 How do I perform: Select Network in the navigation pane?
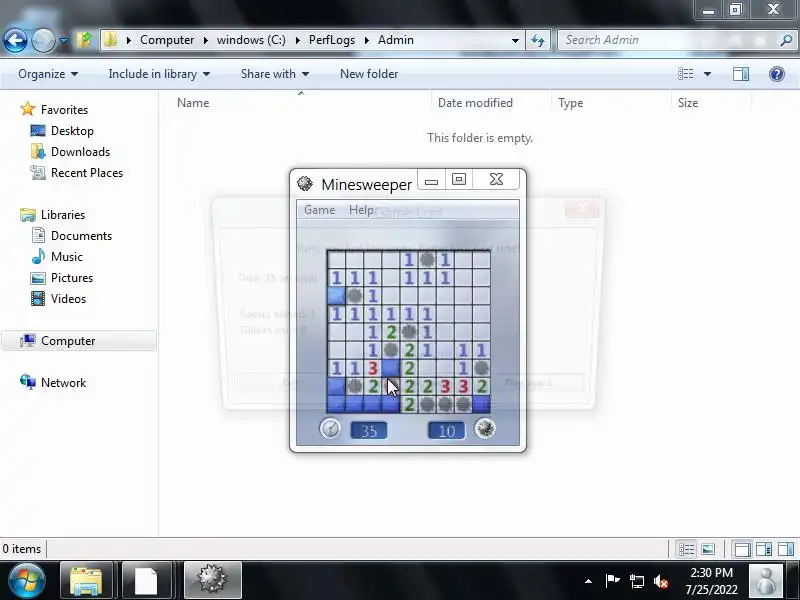[63, 382]
